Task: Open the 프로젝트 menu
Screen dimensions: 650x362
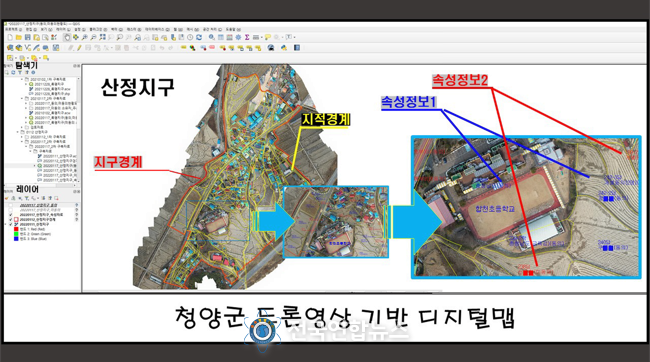Action: [13, 29]
